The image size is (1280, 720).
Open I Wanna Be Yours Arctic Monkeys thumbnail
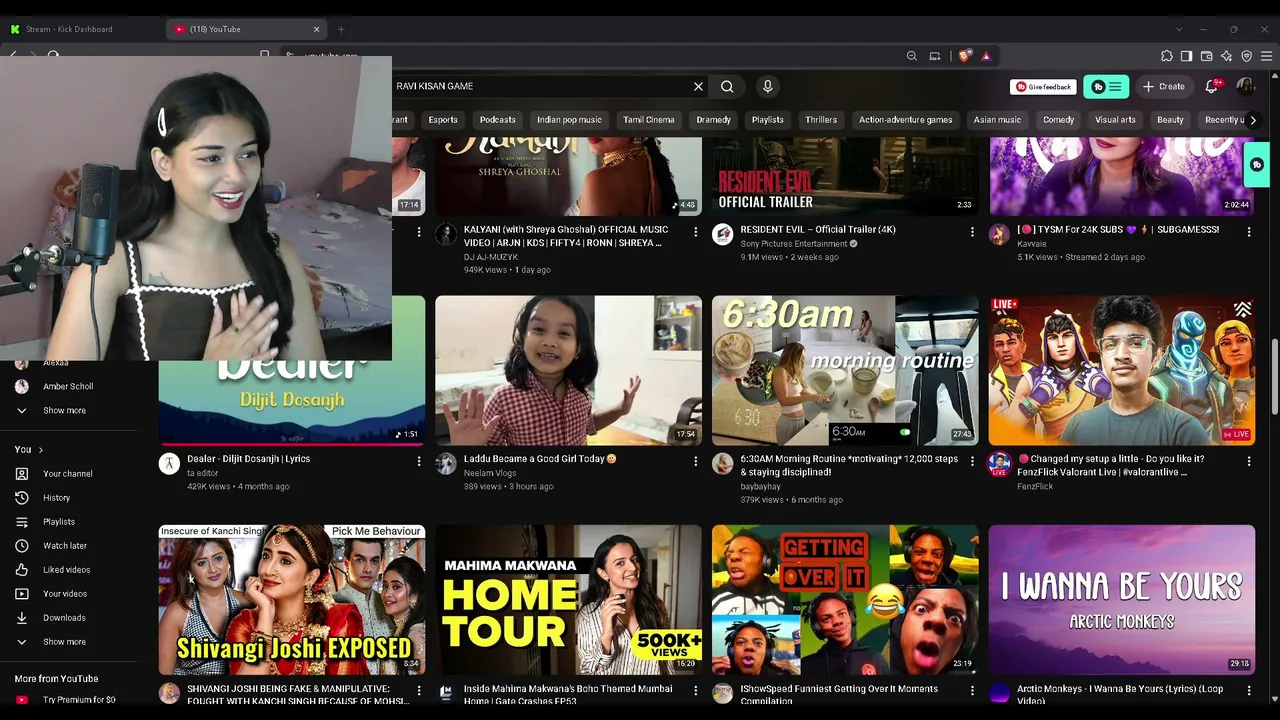pos(1122,600)
